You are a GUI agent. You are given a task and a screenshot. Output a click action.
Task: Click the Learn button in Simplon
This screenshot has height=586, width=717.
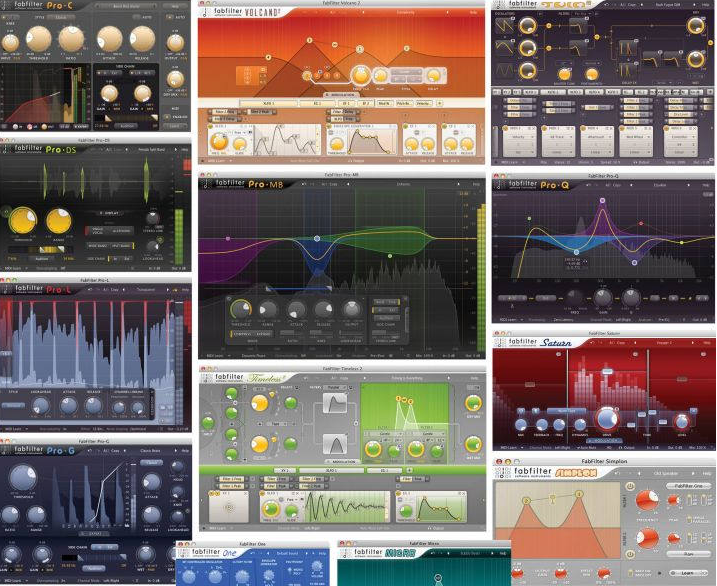coord(687,573)
